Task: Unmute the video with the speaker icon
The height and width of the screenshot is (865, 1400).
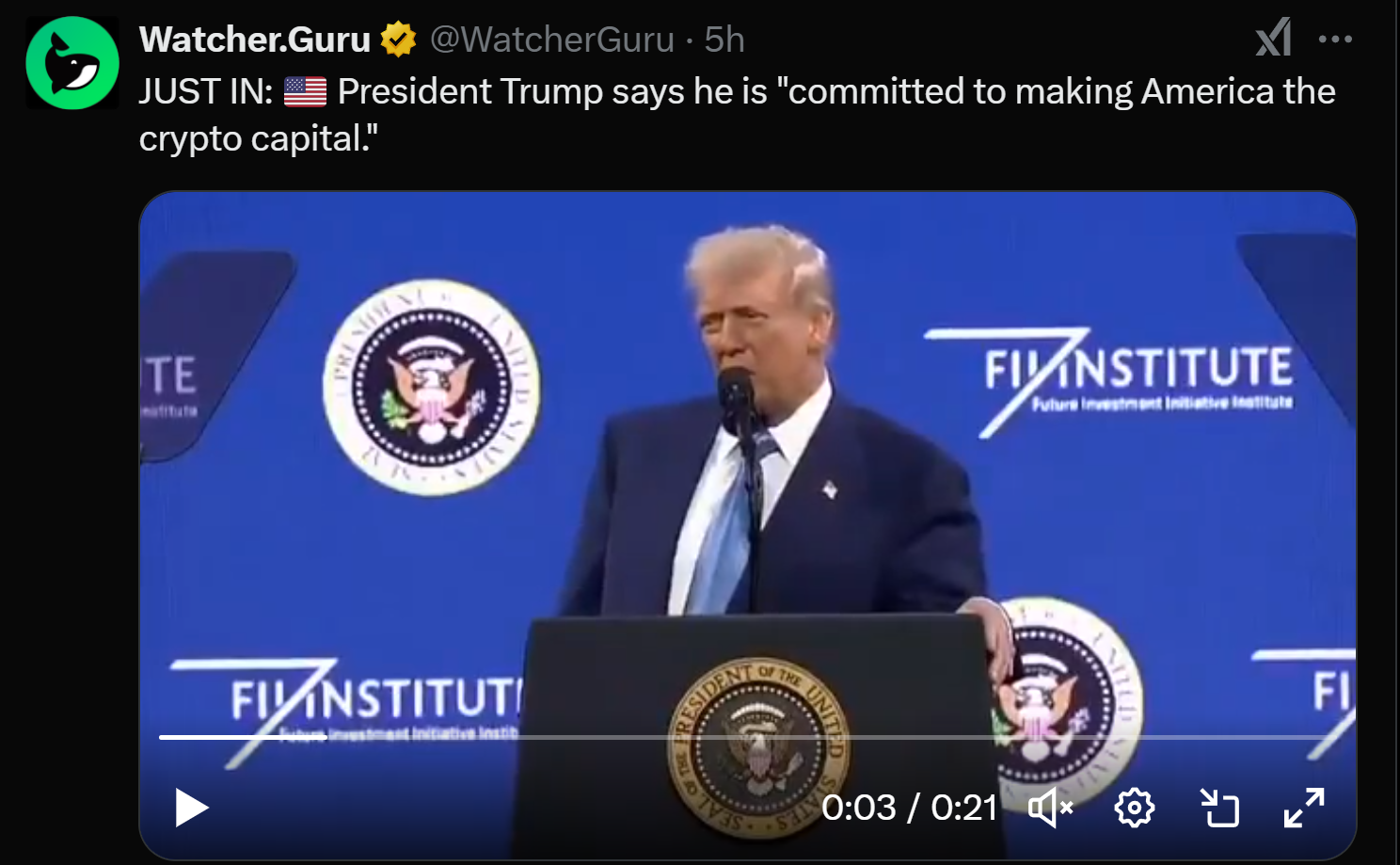Action: click(x=1051, y=808)
